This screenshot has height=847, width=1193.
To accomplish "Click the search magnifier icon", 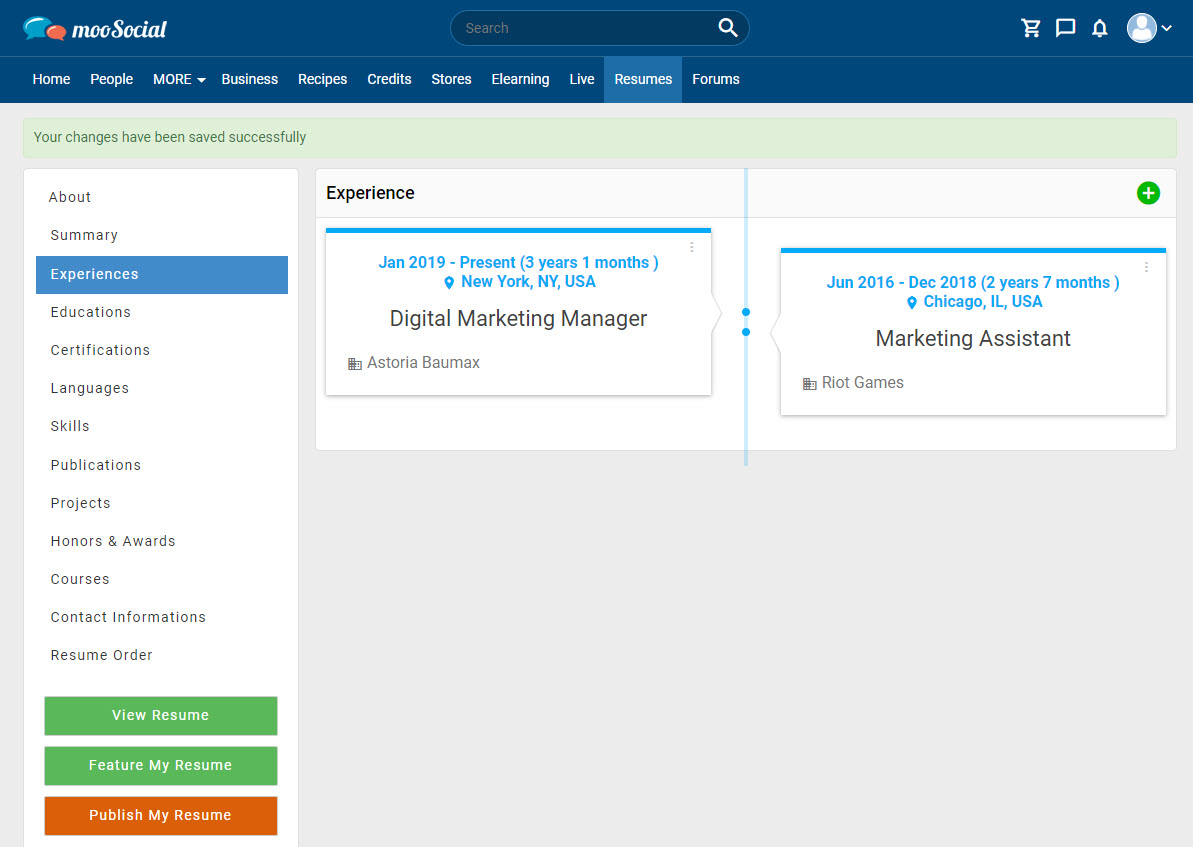I will coord(727,28).
